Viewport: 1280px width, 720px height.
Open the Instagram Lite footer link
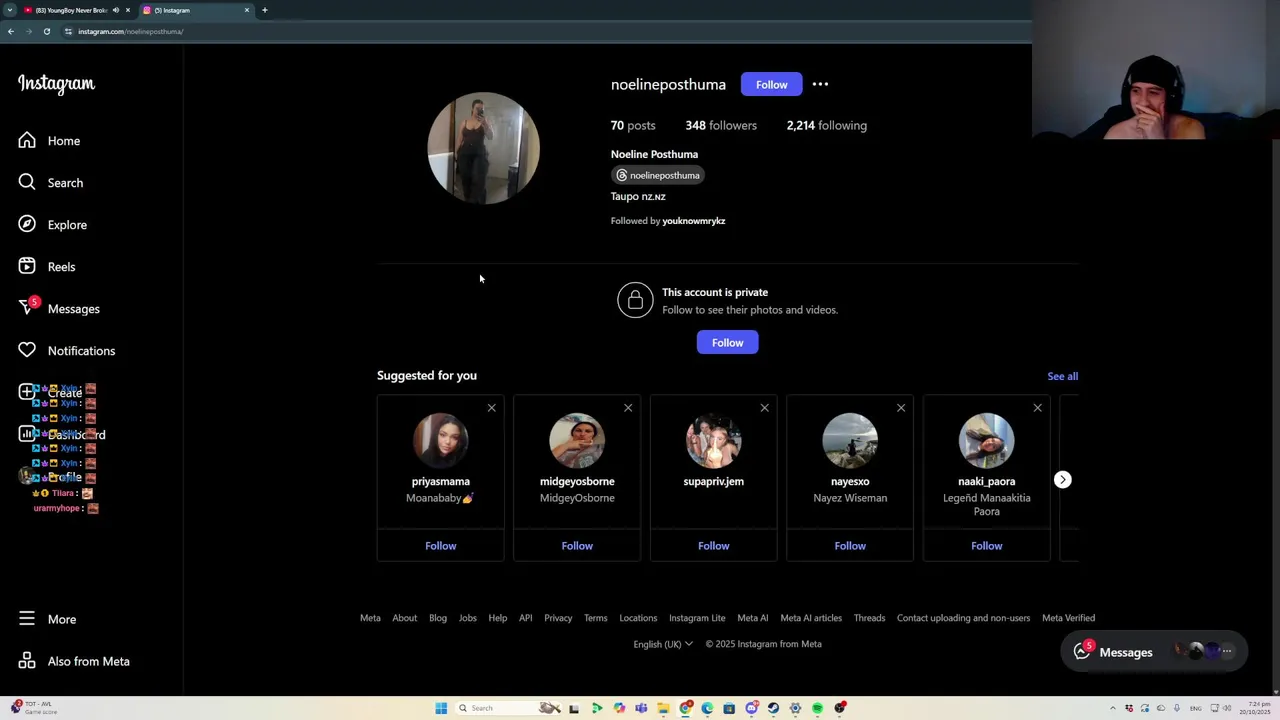coord(697,618)
